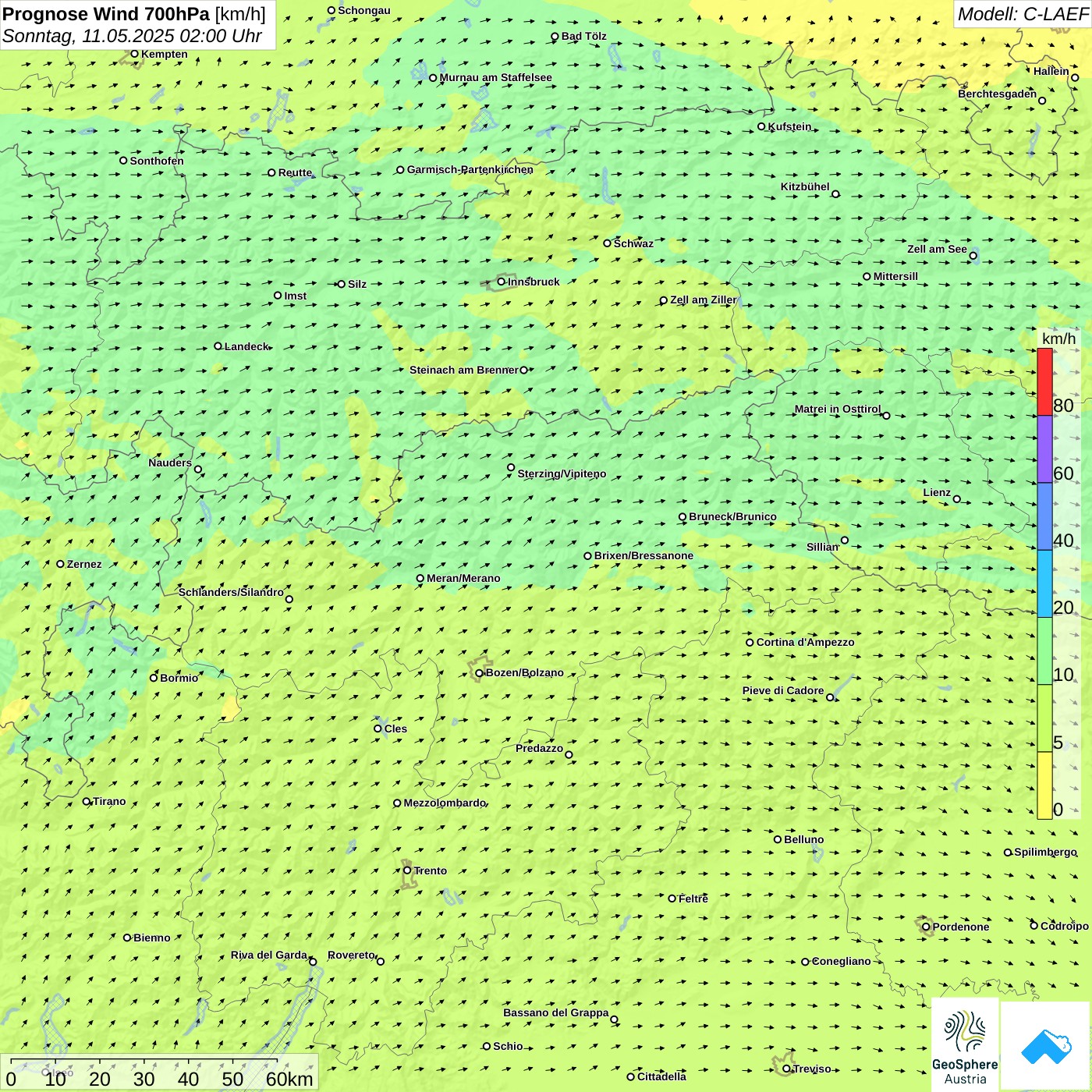Click the 'Bormio' label

[x=179, y=678]
